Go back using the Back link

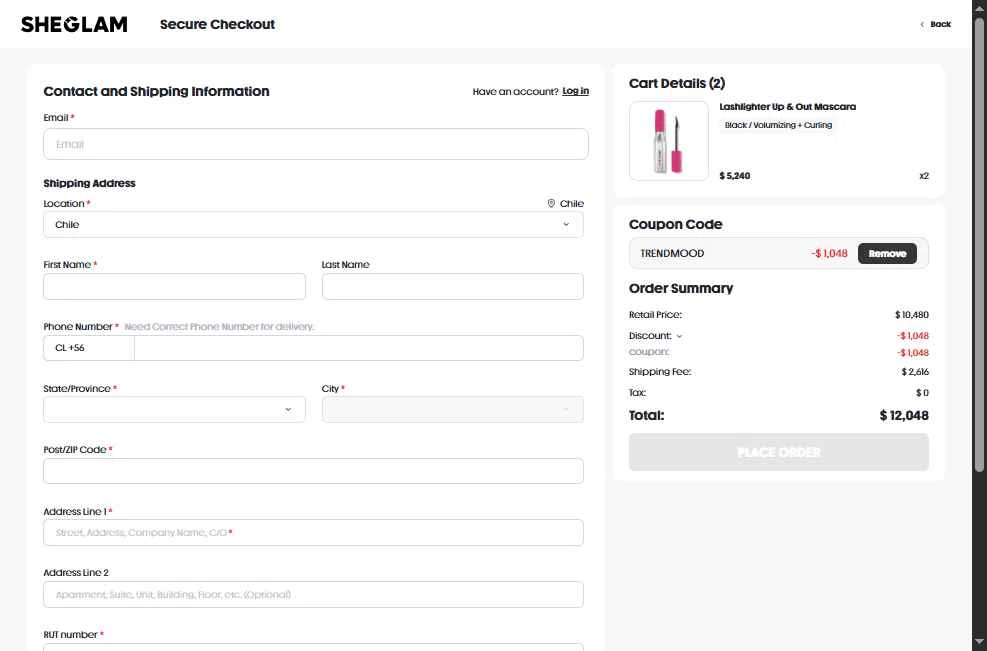935,24
